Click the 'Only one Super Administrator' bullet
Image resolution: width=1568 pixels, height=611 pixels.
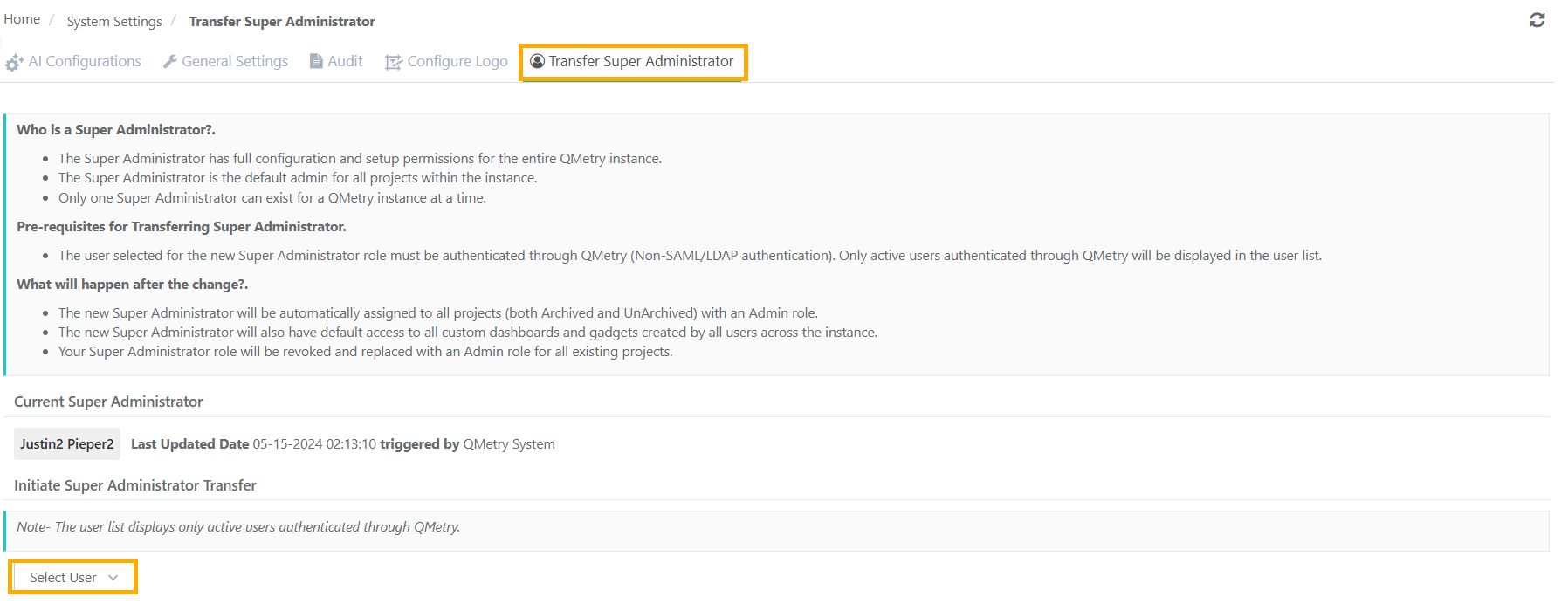(272, 197)
